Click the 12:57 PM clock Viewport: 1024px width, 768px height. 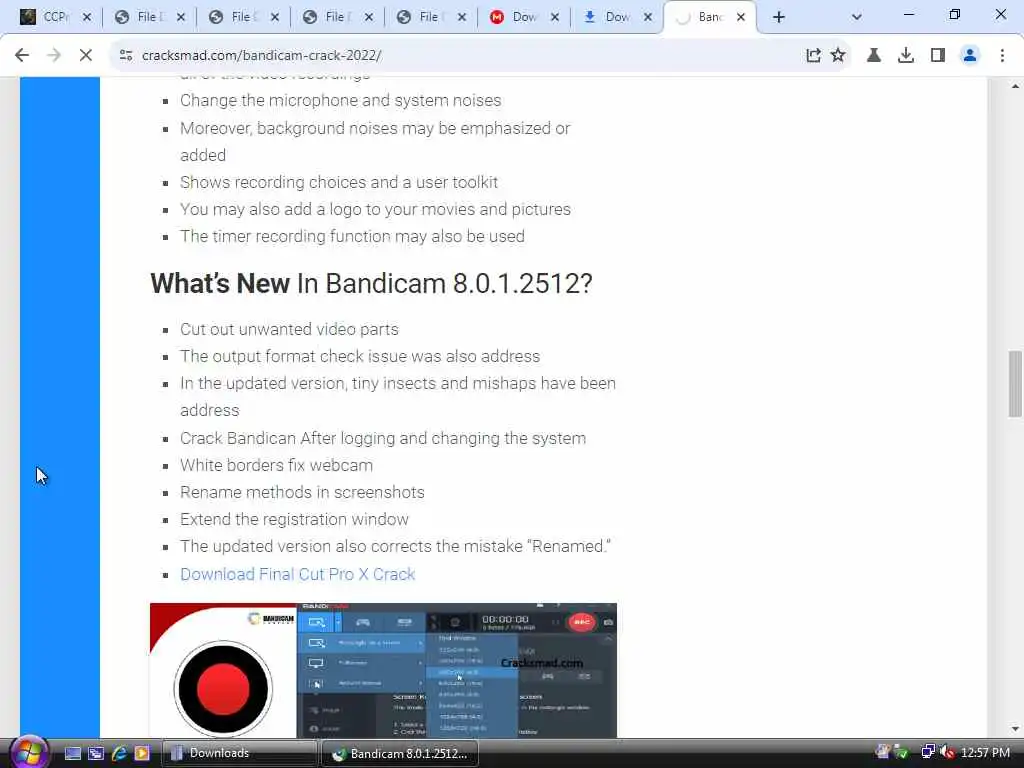click(x=985, y=753)
